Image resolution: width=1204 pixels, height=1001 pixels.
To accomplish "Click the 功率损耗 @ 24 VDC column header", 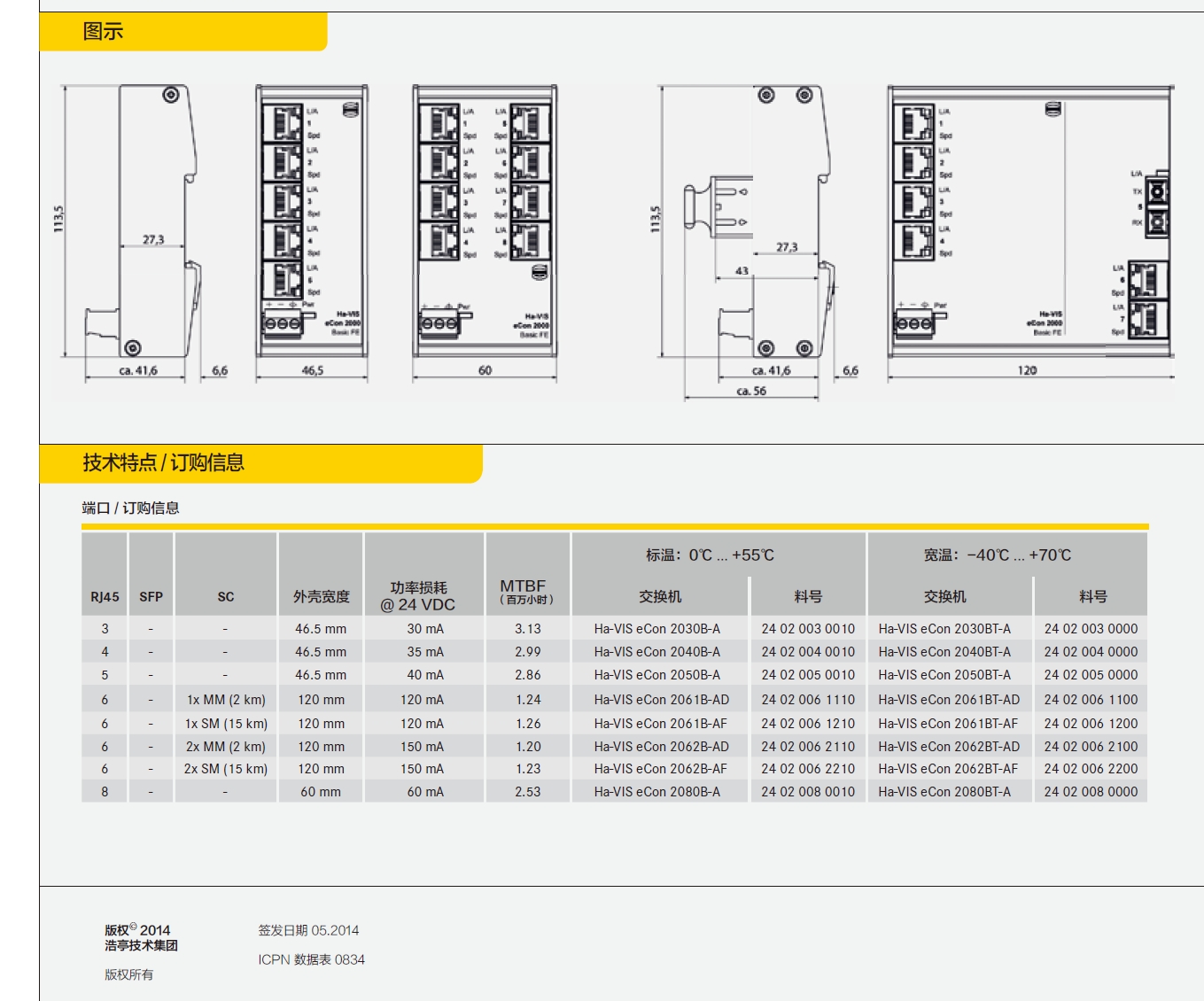I will pos(418,596).
